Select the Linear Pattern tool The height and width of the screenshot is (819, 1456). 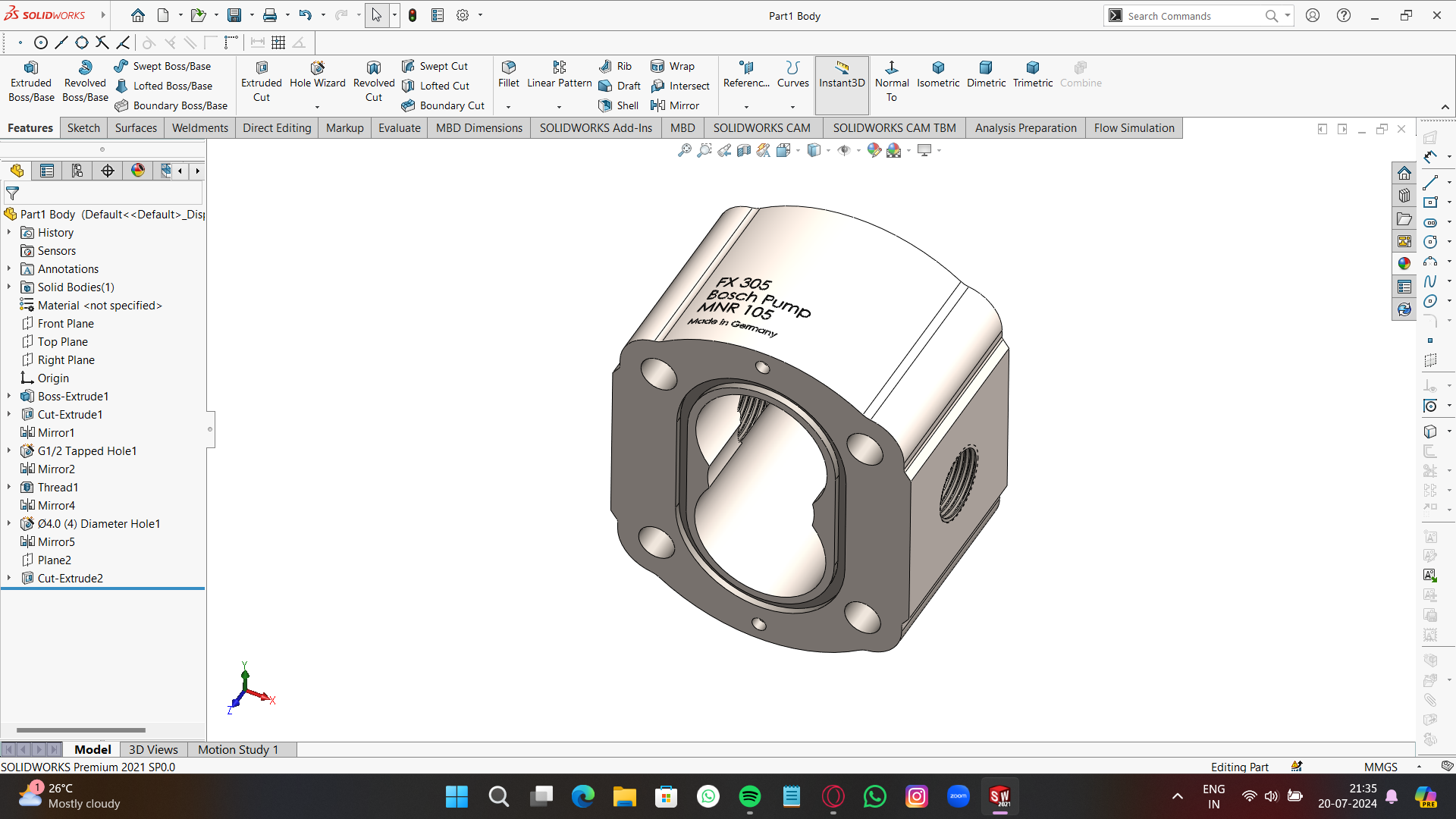(x=560, y=76)
